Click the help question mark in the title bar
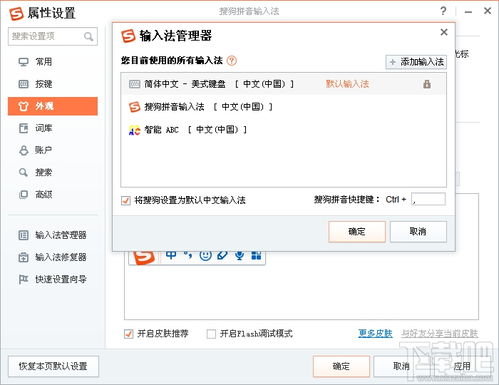This screenshot has width=499, height=385. pyautogui.click(x=443, y=11)
